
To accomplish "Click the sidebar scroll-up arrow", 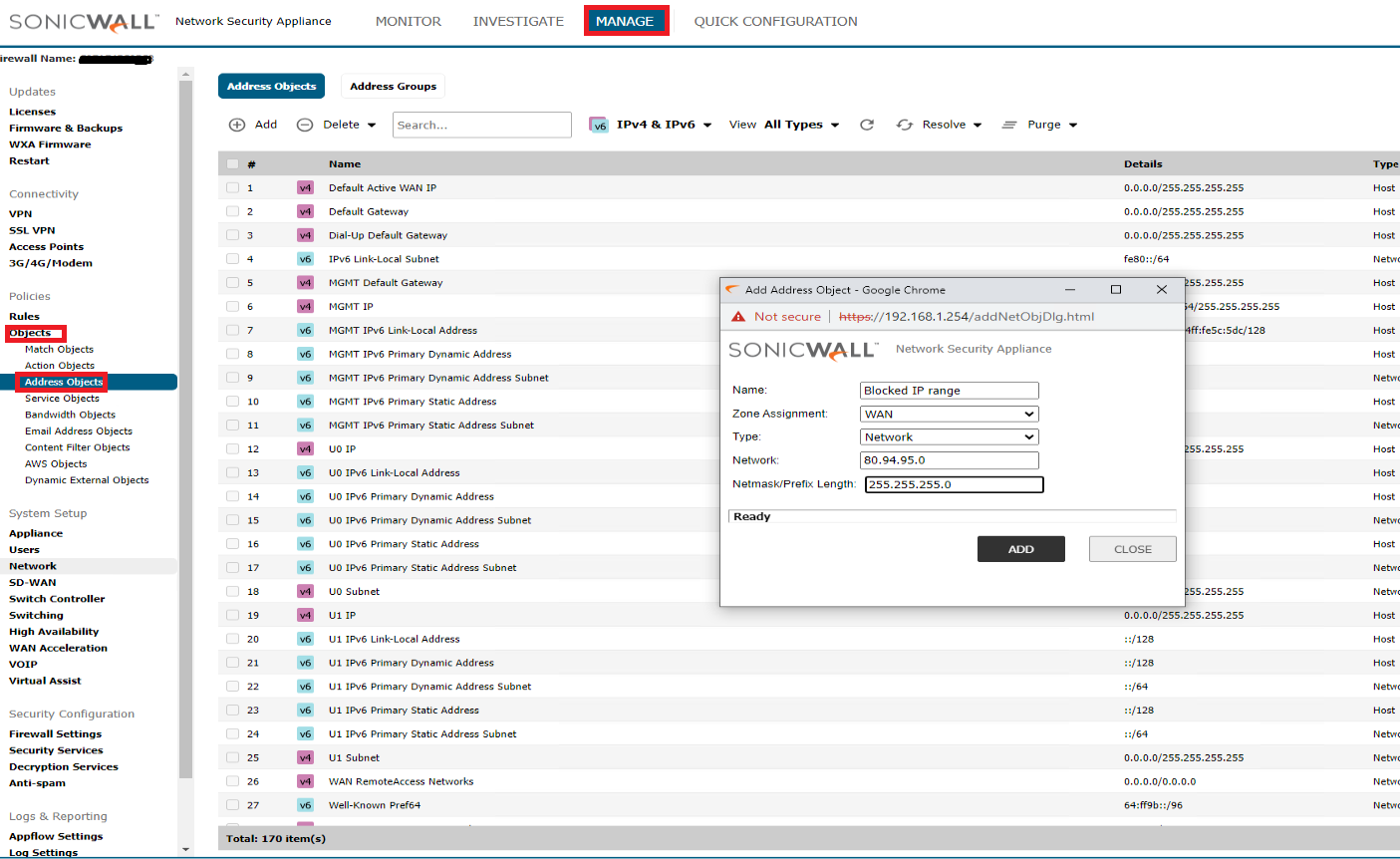I will tap(185, 73).
